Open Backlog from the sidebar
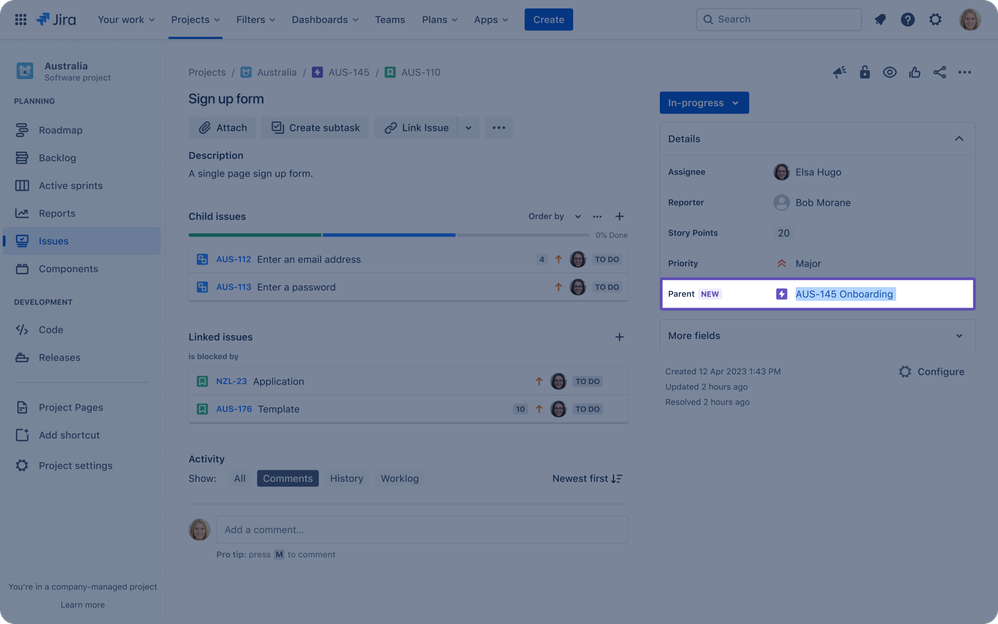This screenshot has width=998, height=624. [x=58, y=157]
